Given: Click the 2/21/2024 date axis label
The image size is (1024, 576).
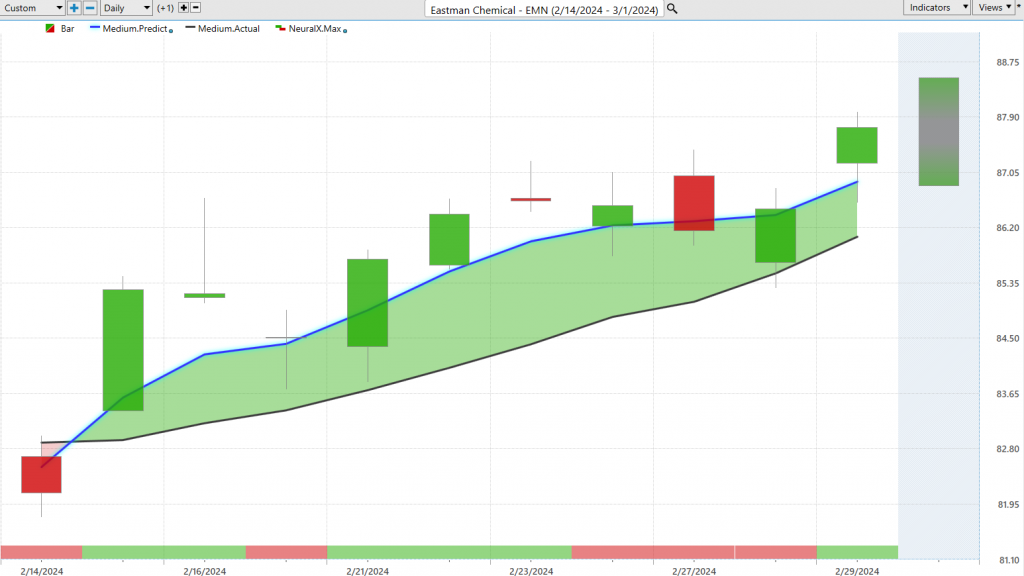Looking at the screenshot, I should pos(368,571).
